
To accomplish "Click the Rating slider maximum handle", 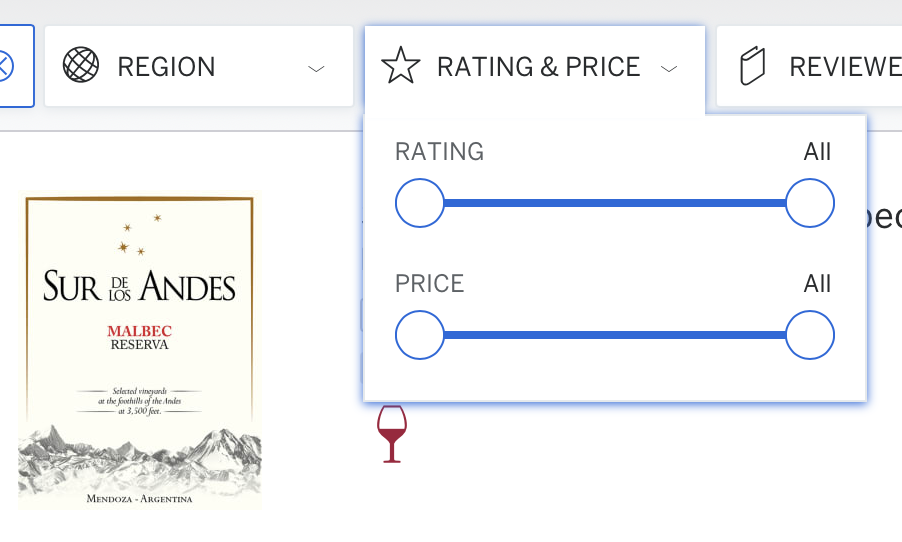I will [810, 203].
